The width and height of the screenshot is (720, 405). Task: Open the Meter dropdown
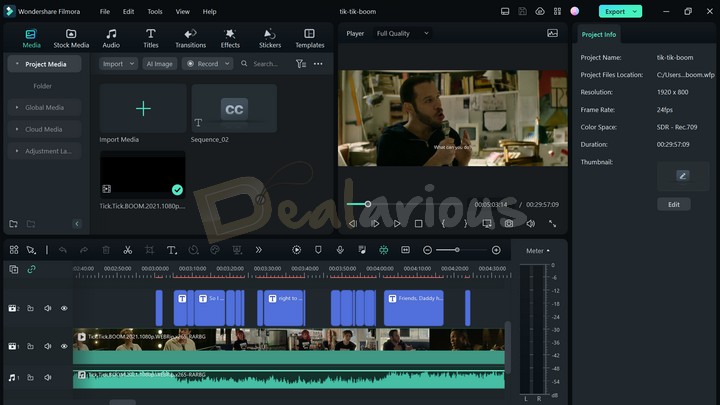click(x=538, y=251)
